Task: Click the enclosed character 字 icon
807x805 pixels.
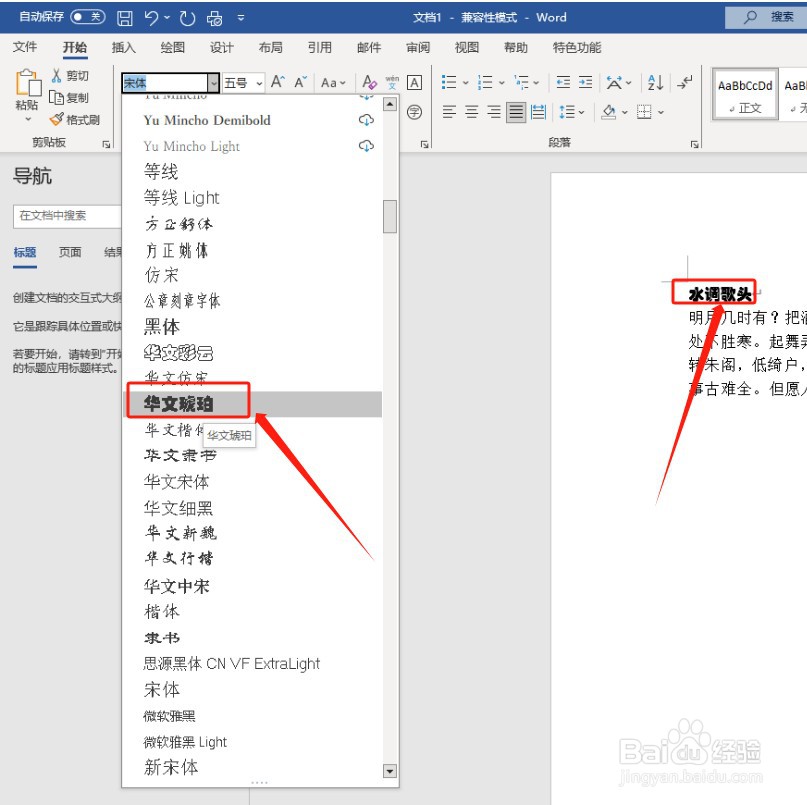Action: tap(414, 112)
